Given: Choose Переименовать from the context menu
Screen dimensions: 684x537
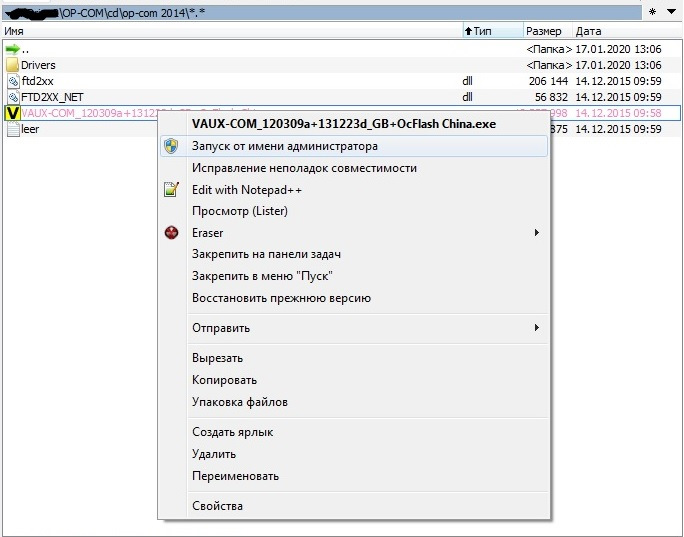Looking at the screenshot, I should pyautogui.click(x=354, y=475).
